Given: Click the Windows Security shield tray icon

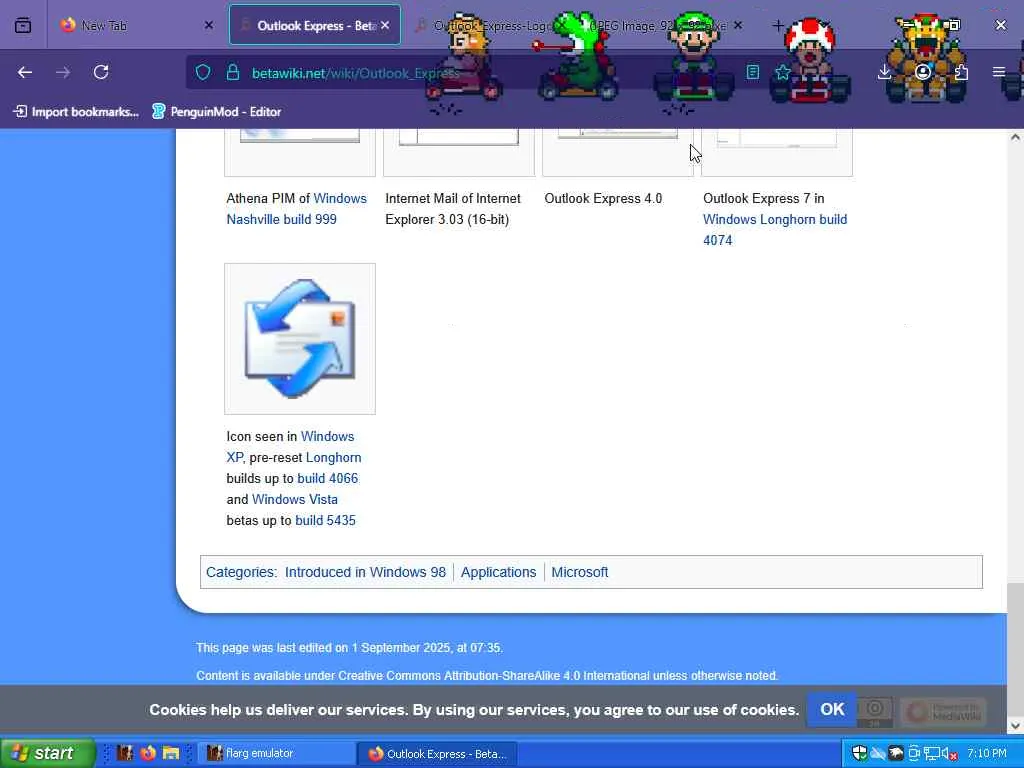Looking at the screenshot, I should click(x=859, y=754).
